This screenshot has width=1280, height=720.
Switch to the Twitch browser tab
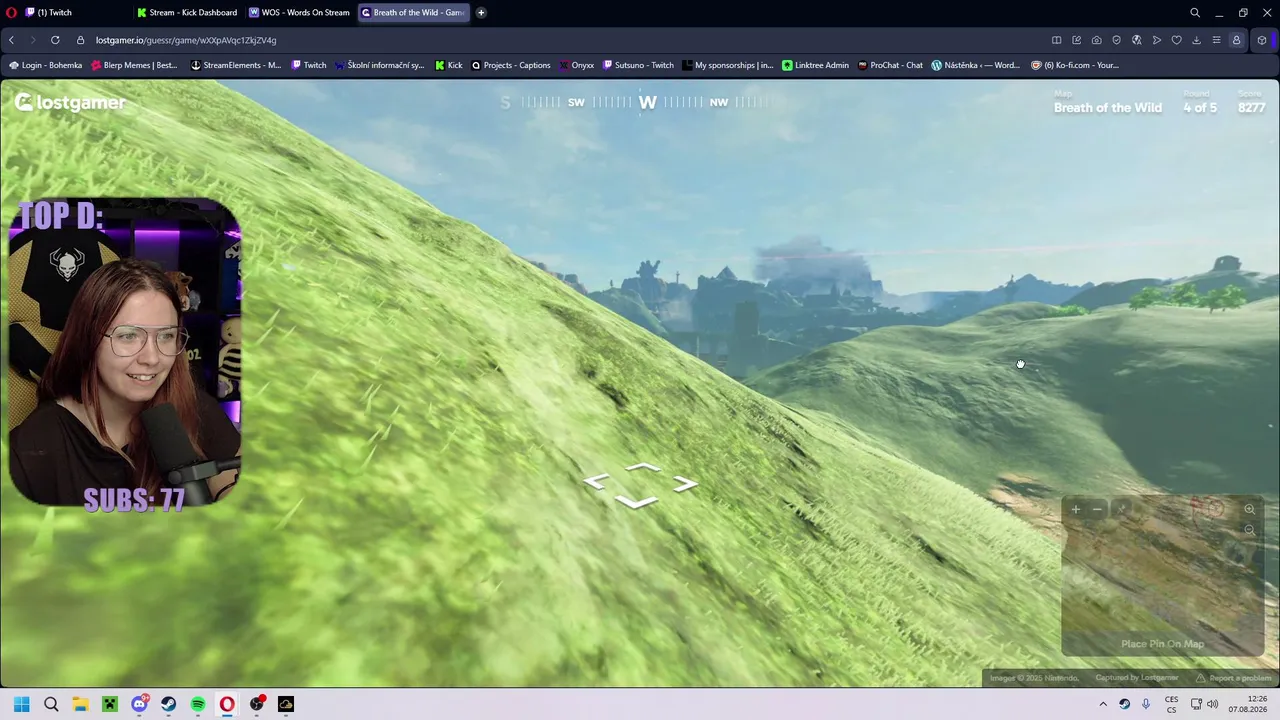pyautogui.click(x=76, y=13)
